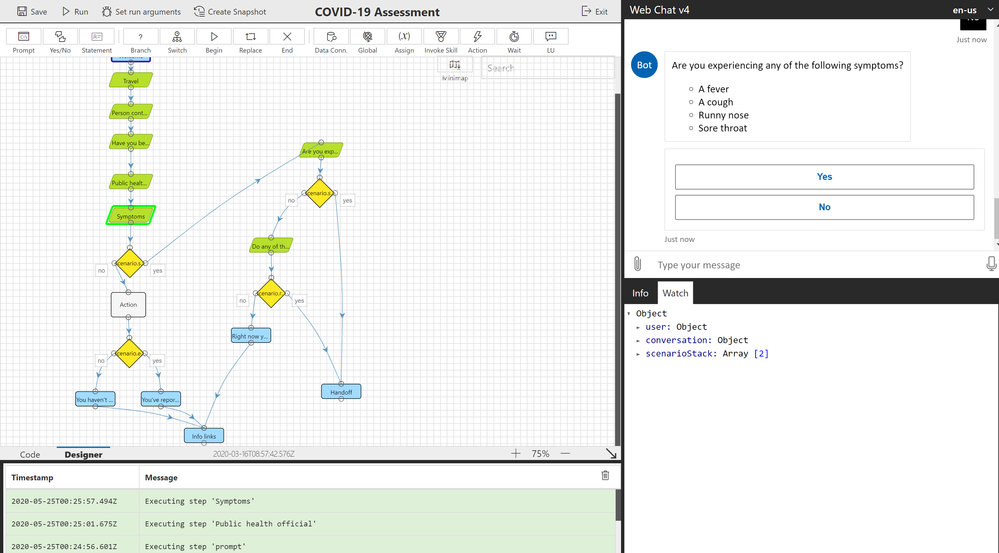Select the Begin tool icon
999x553 pixels.
coord(214,37)
